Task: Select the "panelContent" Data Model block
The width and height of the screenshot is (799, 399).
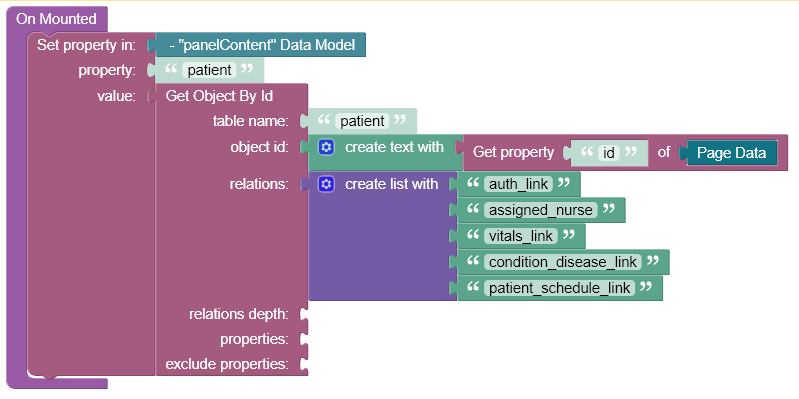Action: coord(261,45)
